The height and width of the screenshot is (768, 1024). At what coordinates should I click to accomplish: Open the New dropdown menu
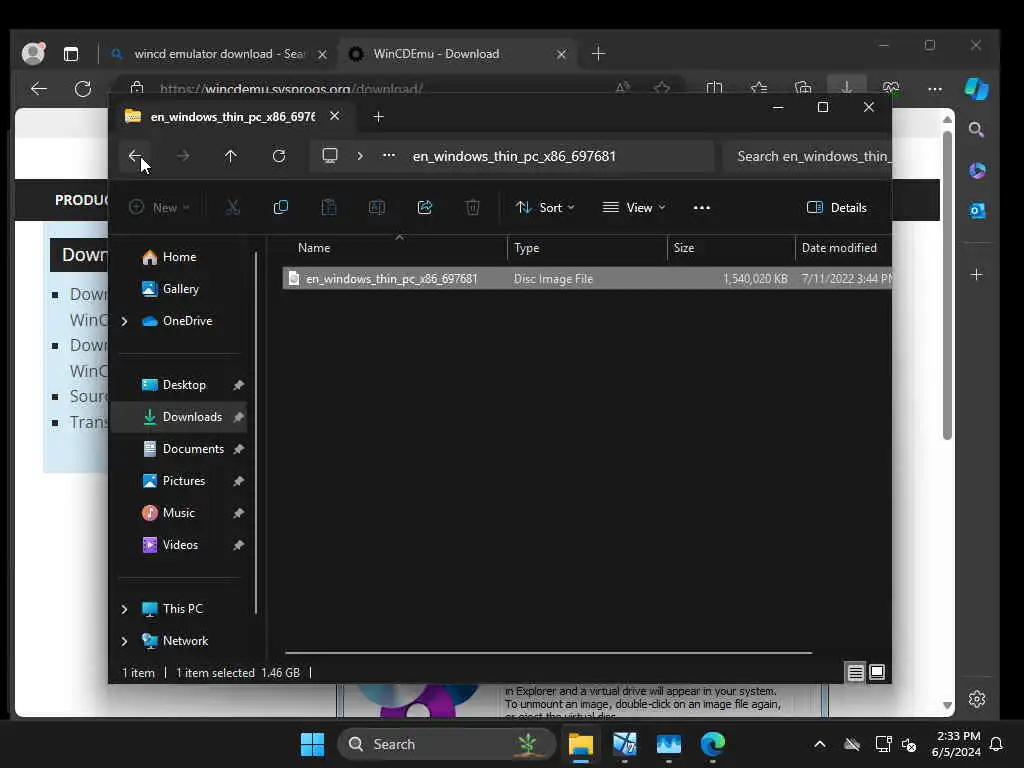(x=159, y=208)
